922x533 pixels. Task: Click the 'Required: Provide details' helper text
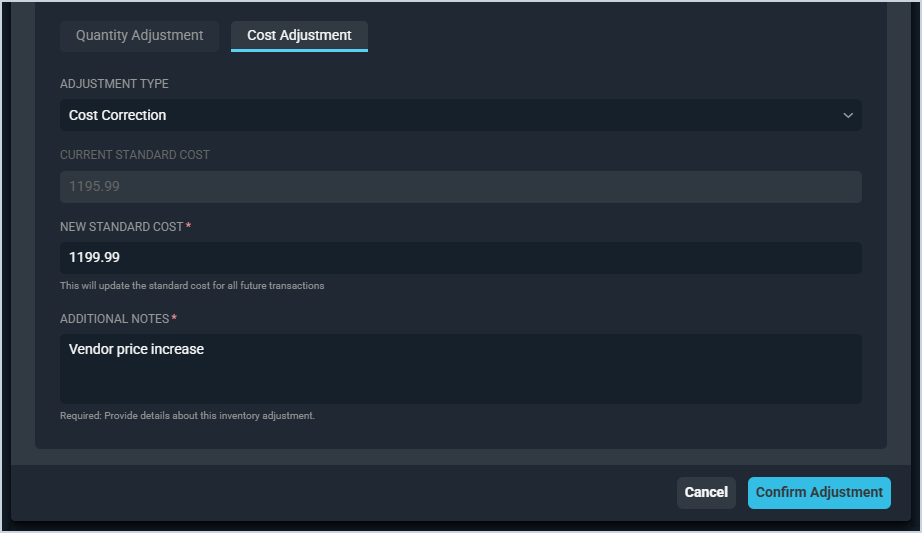pos(187,415)
